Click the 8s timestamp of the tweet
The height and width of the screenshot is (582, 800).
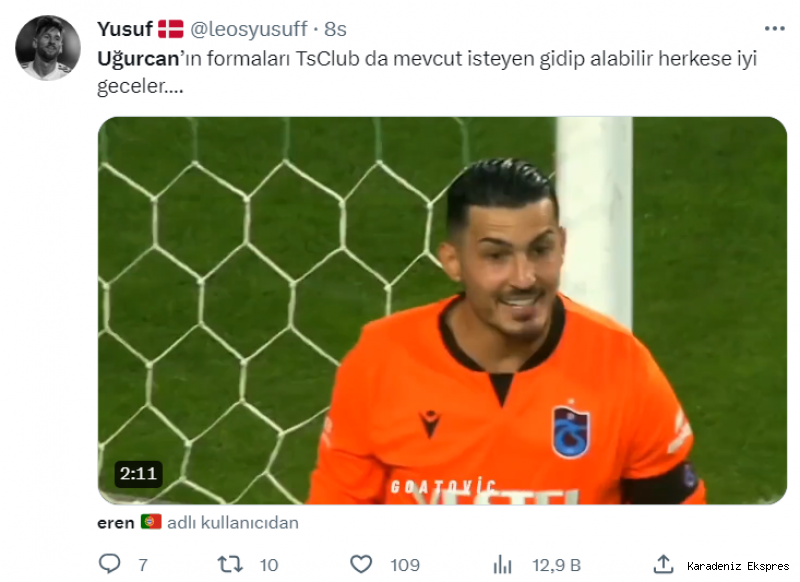[335, 29]
